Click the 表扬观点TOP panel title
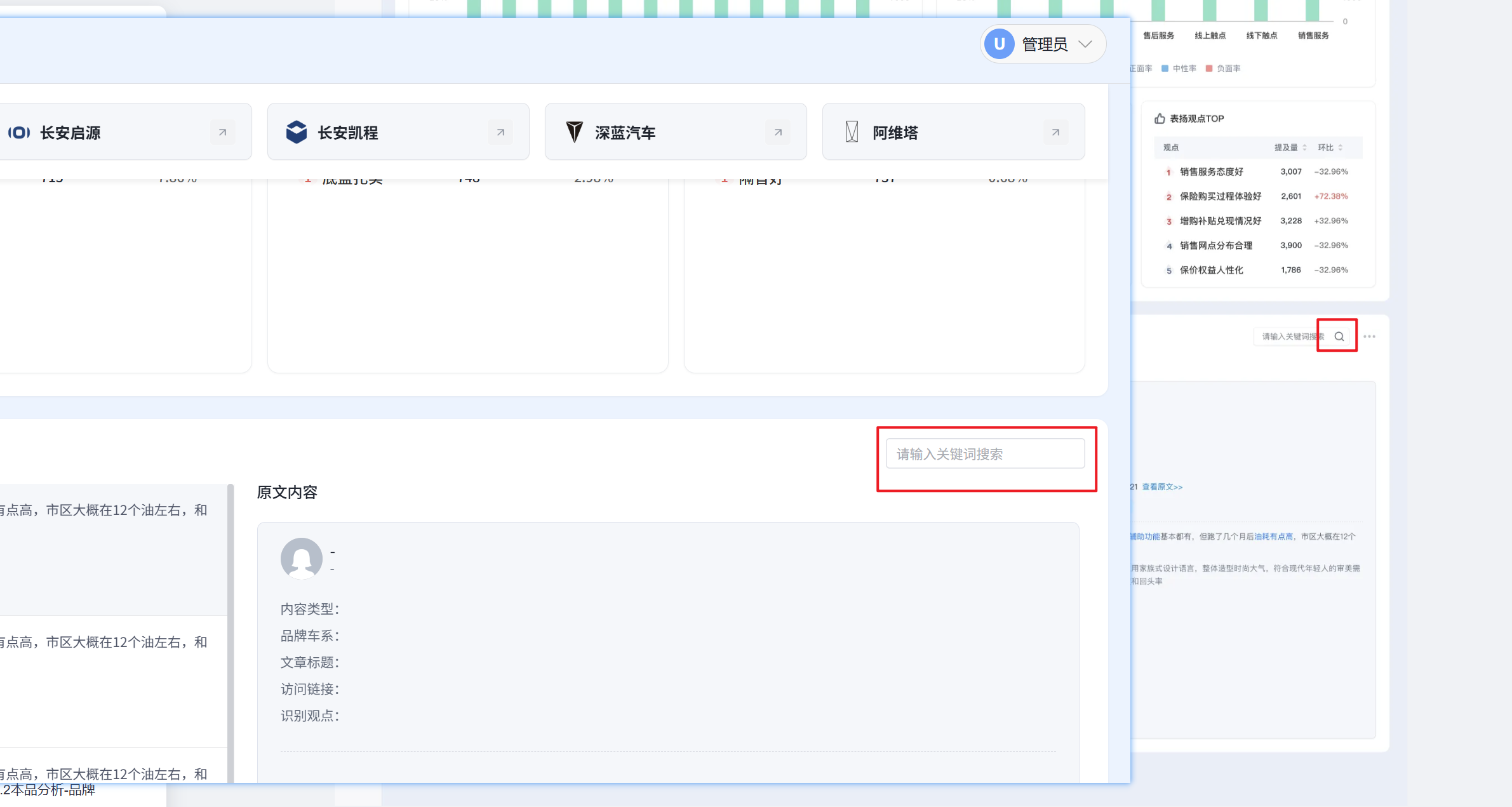The height and width of the screenshot is (807, 1512). (x=1196, y=119)
